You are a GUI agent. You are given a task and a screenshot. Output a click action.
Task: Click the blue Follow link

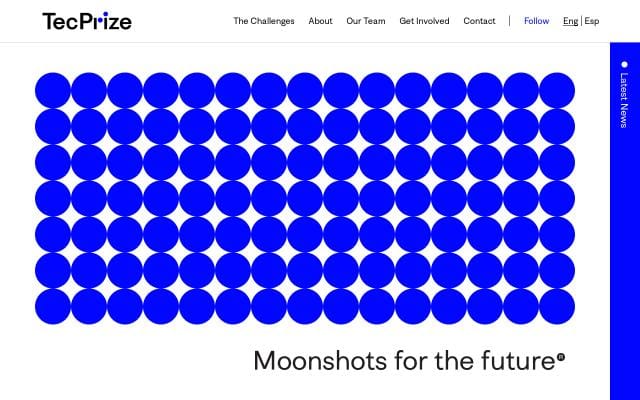pyautogui.click(x=536, y=21)
